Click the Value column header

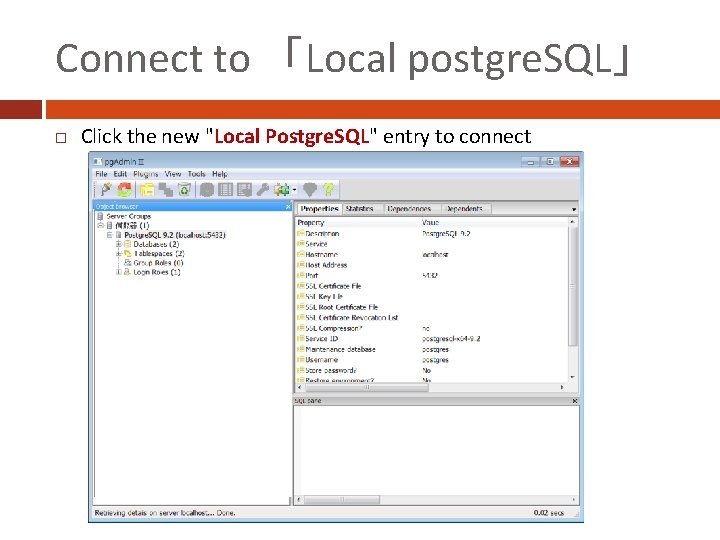coord(494,222)
